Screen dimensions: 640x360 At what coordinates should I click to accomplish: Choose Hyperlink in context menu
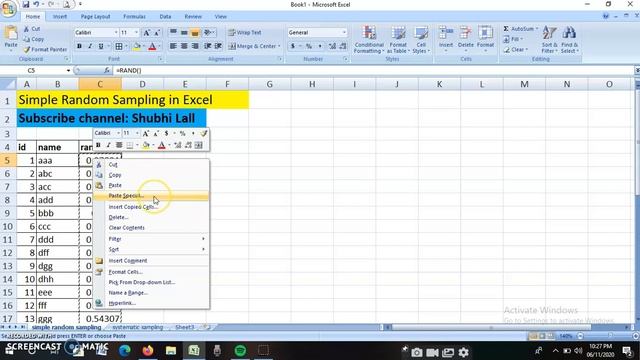tap(151, 303)
